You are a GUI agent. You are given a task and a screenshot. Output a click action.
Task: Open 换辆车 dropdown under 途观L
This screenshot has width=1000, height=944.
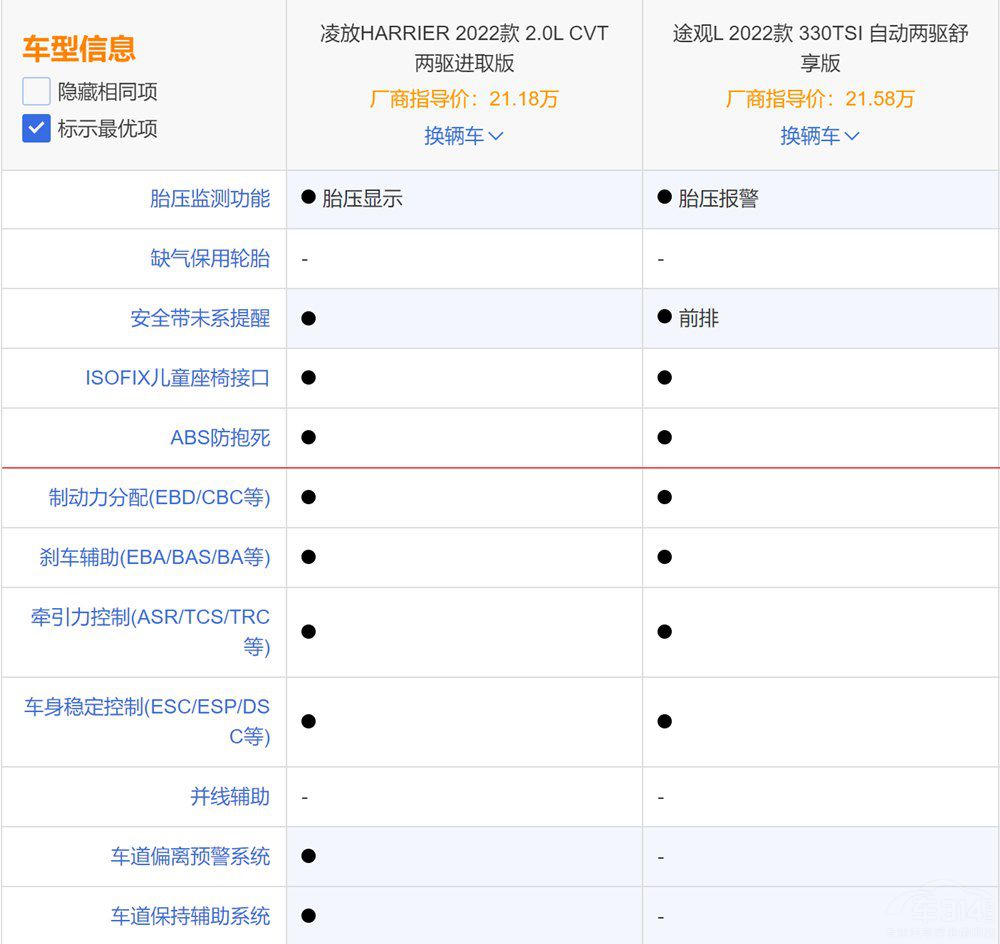click(x=820, y=136)
